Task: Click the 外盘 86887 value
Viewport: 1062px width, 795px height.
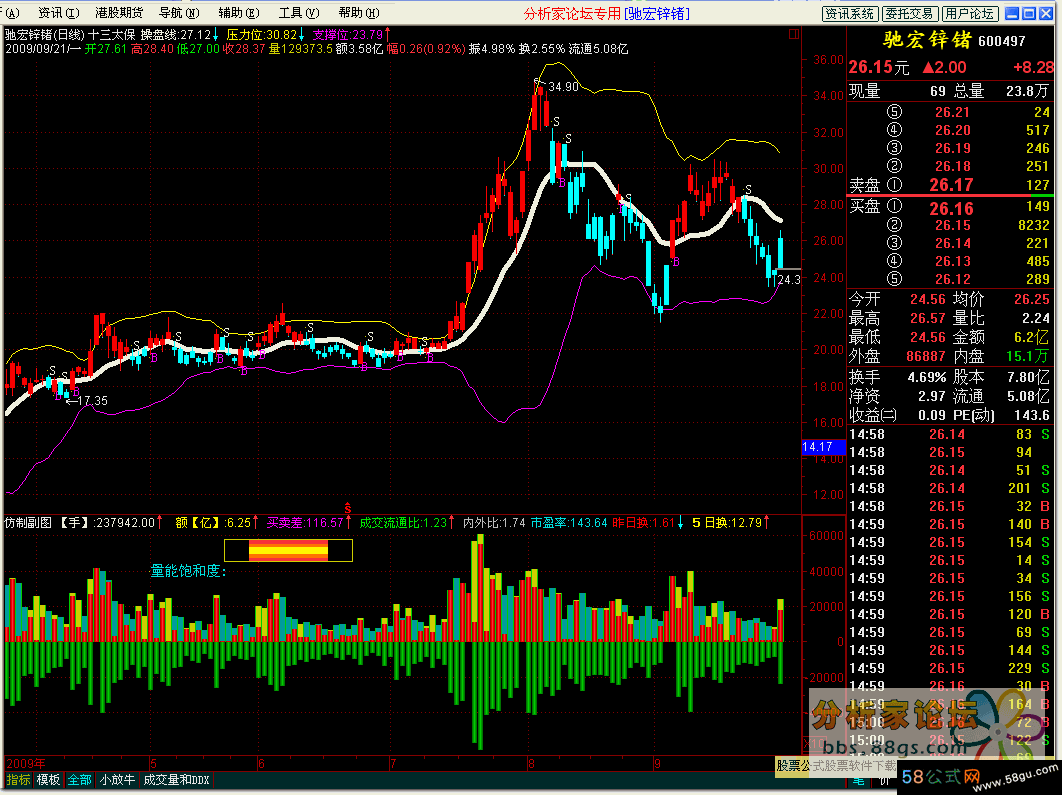Action: click(x=926, y=356)
